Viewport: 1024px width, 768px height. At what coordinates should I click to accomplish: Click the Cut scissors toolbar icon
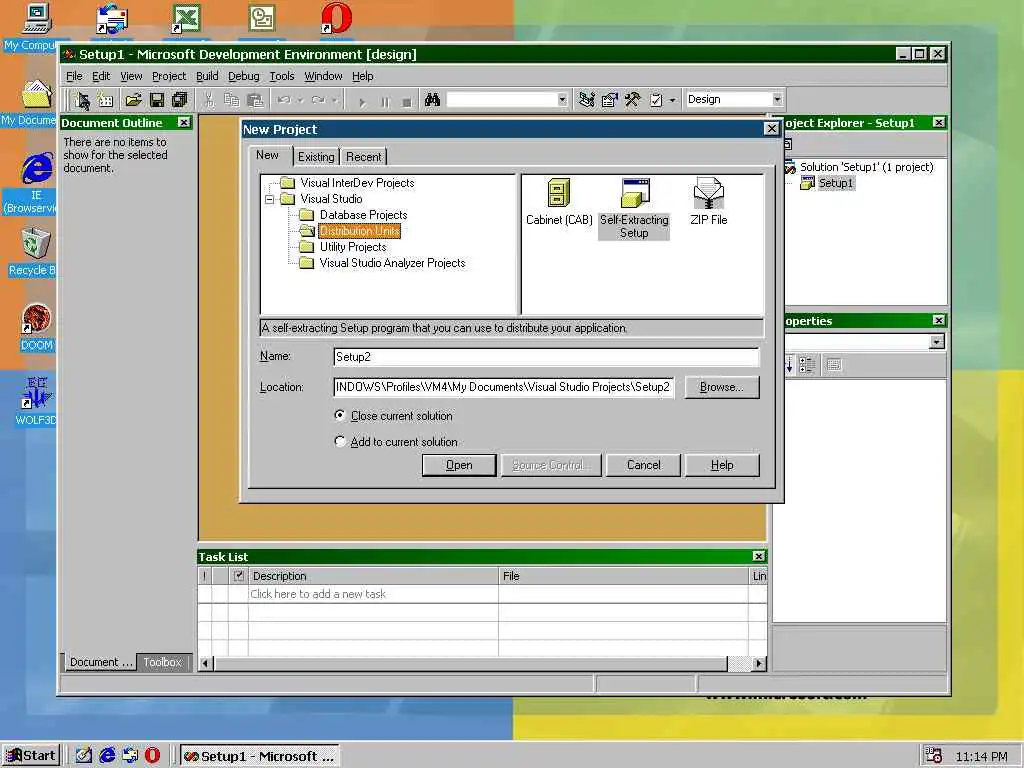[x=208, y=100]
